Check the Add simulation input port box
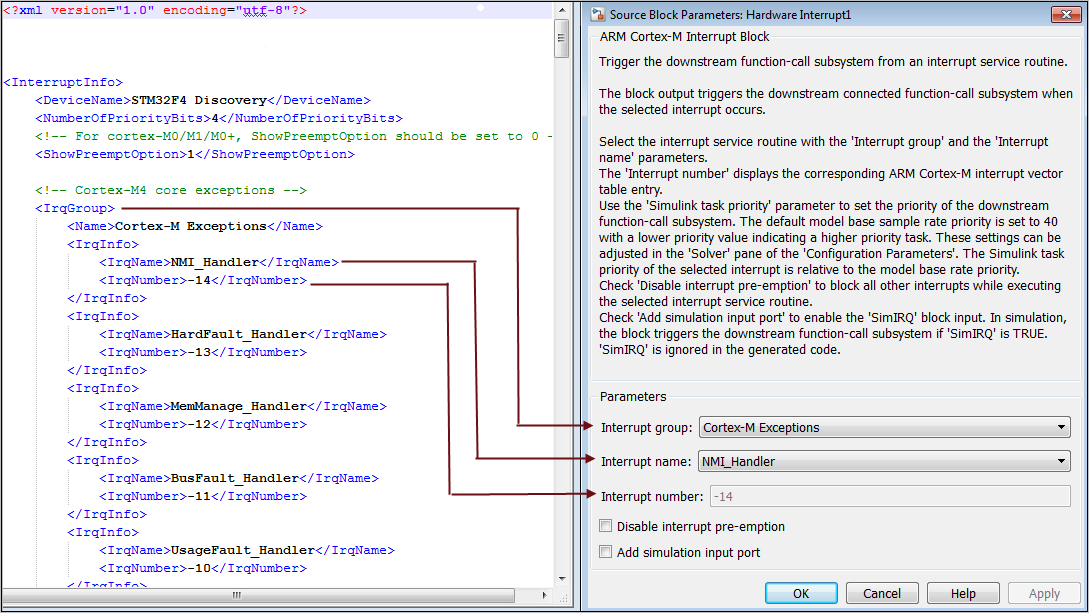The width and height of the screenshot is (1089, 613). 606,552
